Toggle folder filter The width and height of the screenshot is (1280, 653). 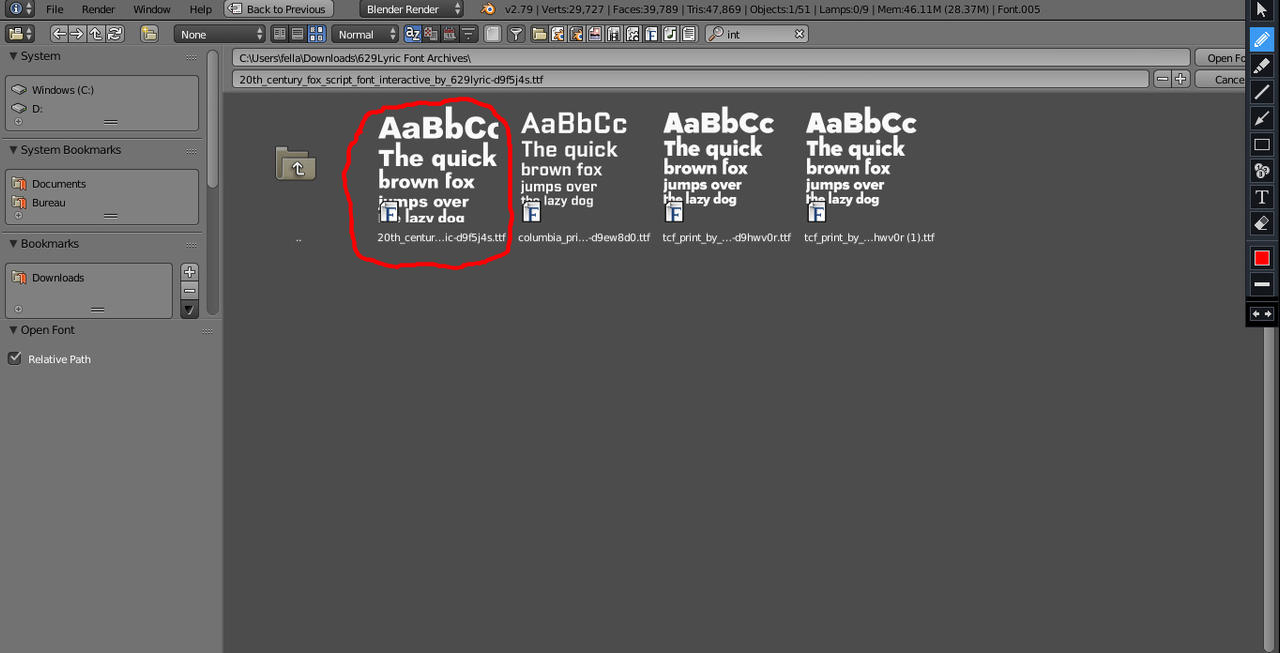tap(539, 34)
